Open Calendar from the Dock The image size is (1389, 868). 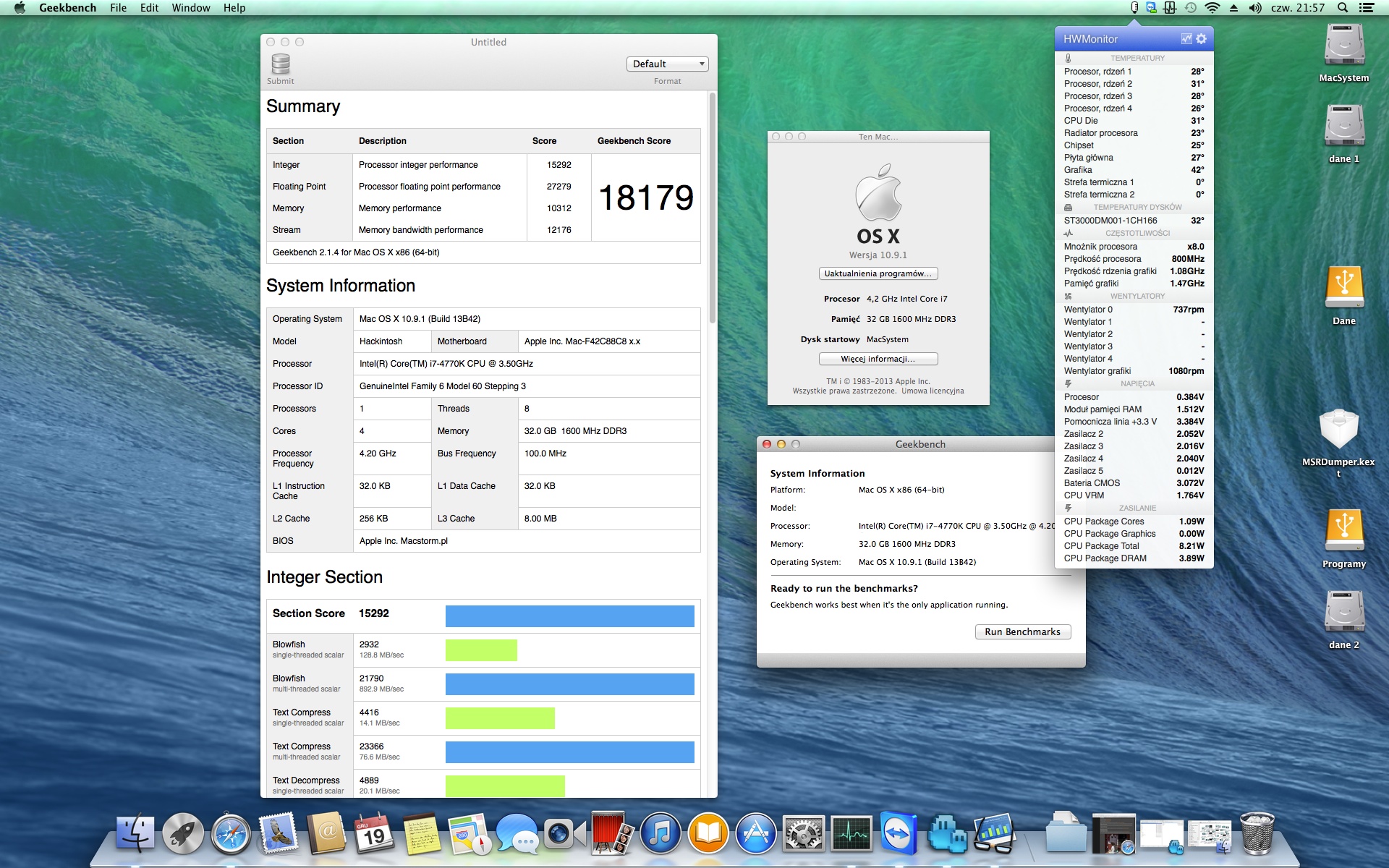point(374,834)
